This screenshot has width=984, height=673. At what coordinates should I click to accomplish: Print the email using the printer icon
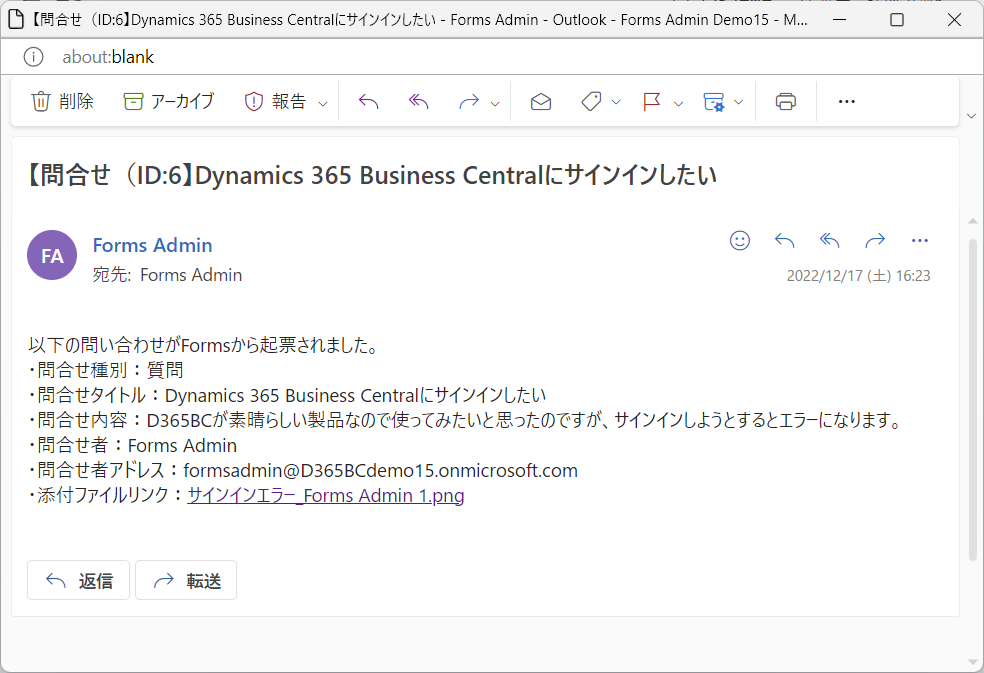(786, 101)
